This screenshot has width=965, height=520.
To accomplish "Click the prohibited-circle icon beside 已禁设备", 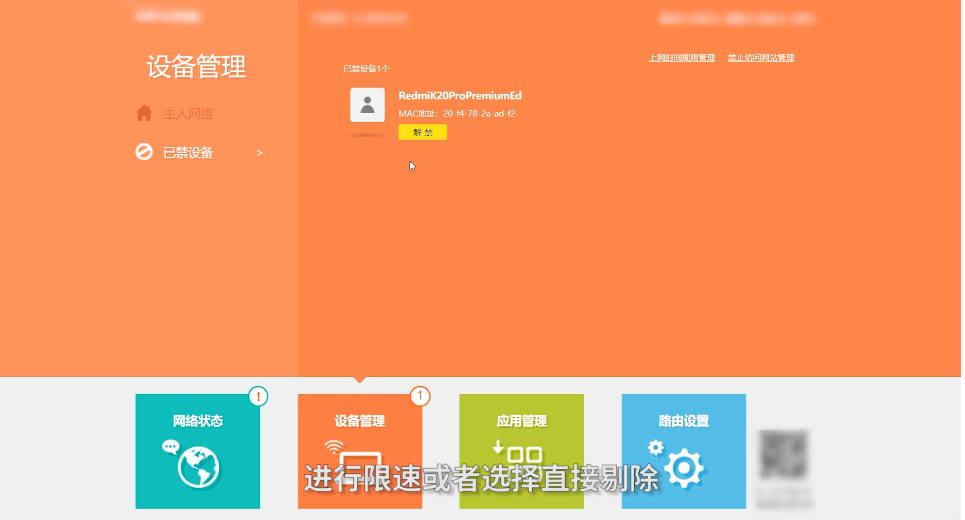I will [x=144, y=153].
